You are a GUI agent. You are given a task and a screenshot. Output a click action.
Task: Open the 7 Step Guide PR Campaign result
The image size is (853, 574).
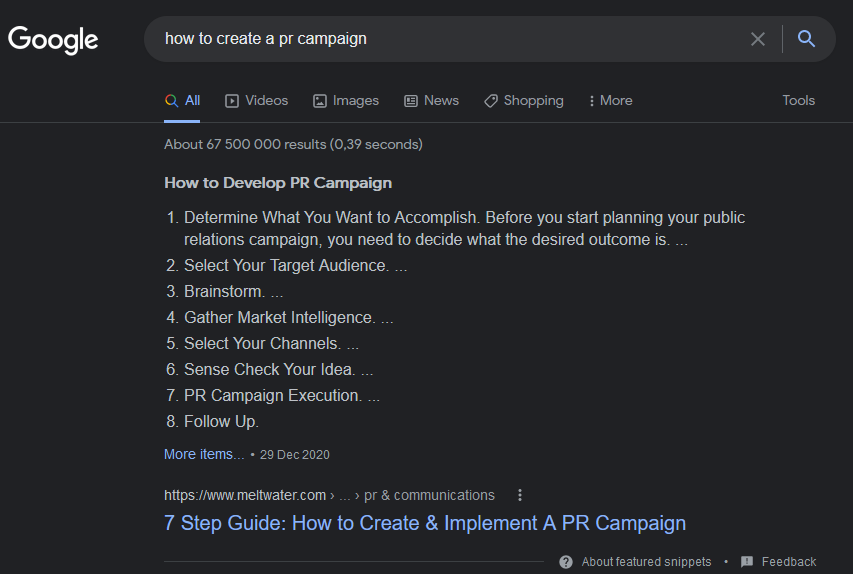point(425,523)
